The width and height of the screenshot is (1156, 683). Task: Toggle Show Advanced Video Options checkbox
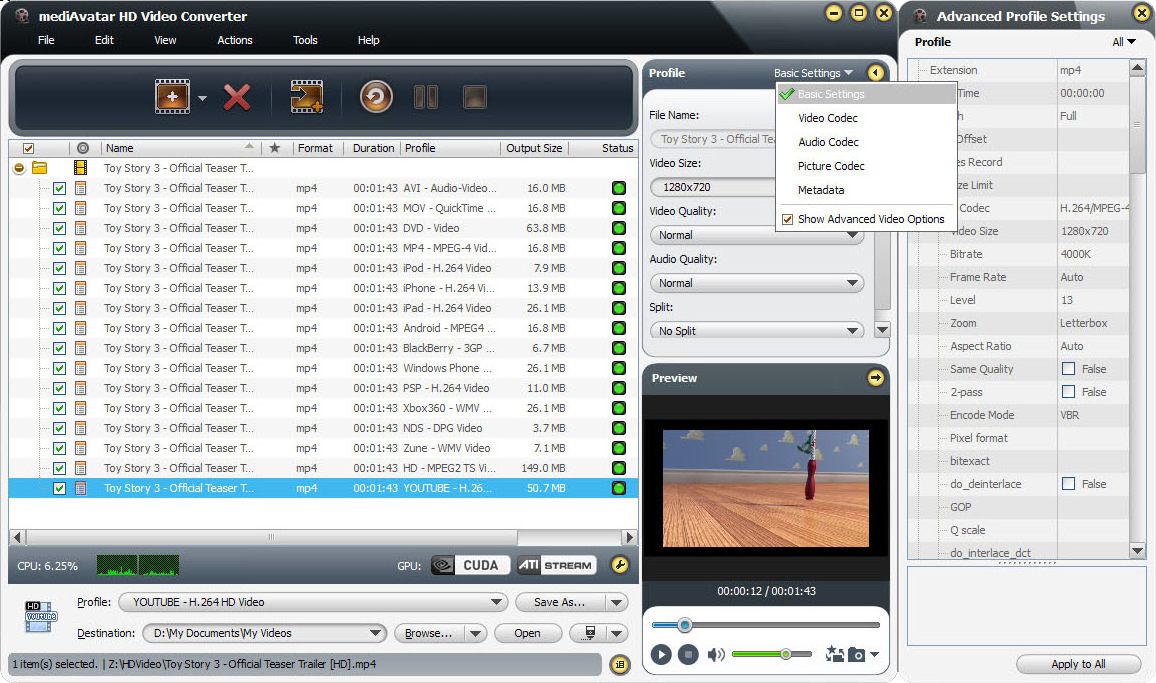[787, 219]
